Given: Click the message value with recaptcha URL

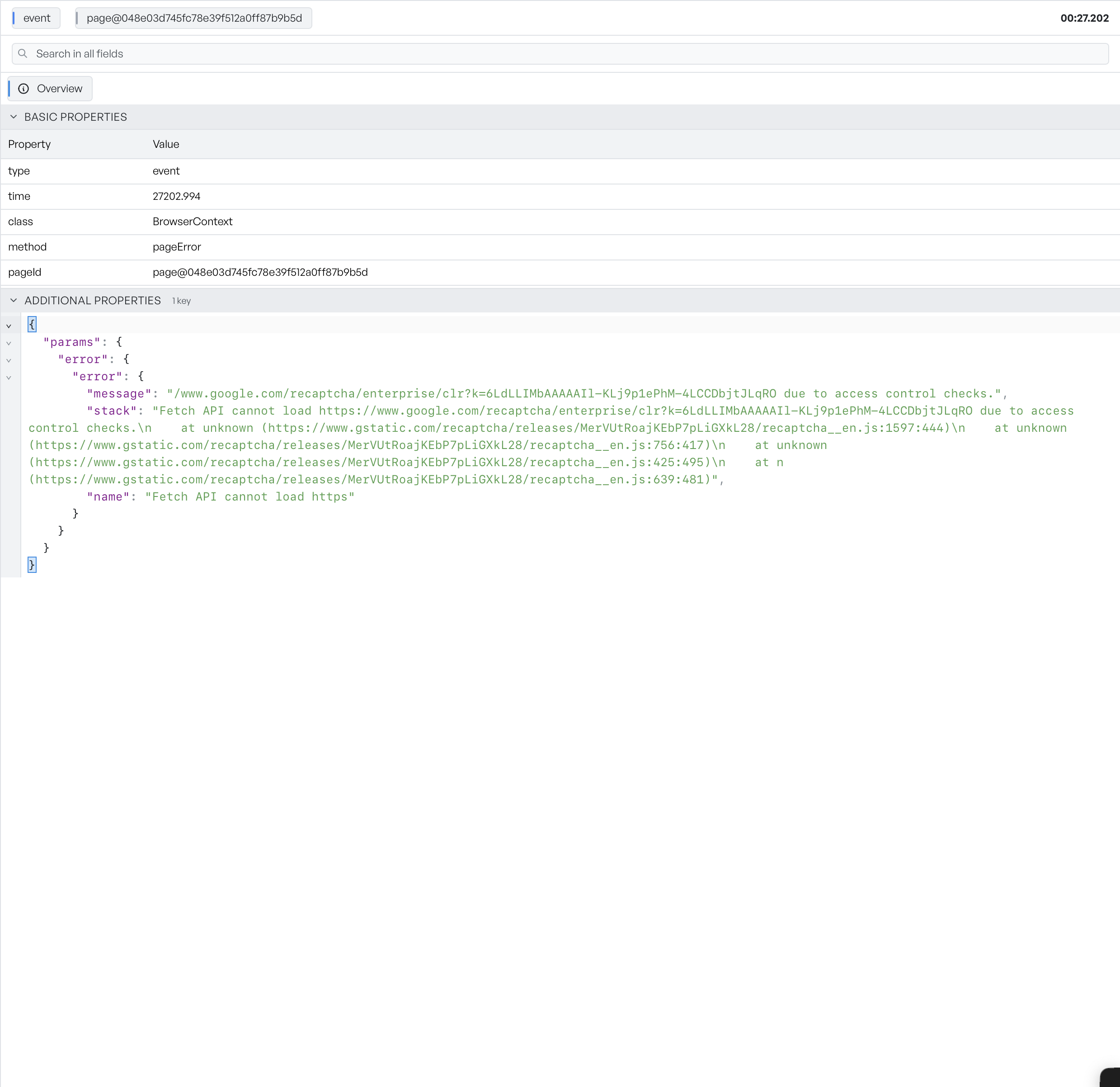Looking at the screenshot, I should click(584, 393).
